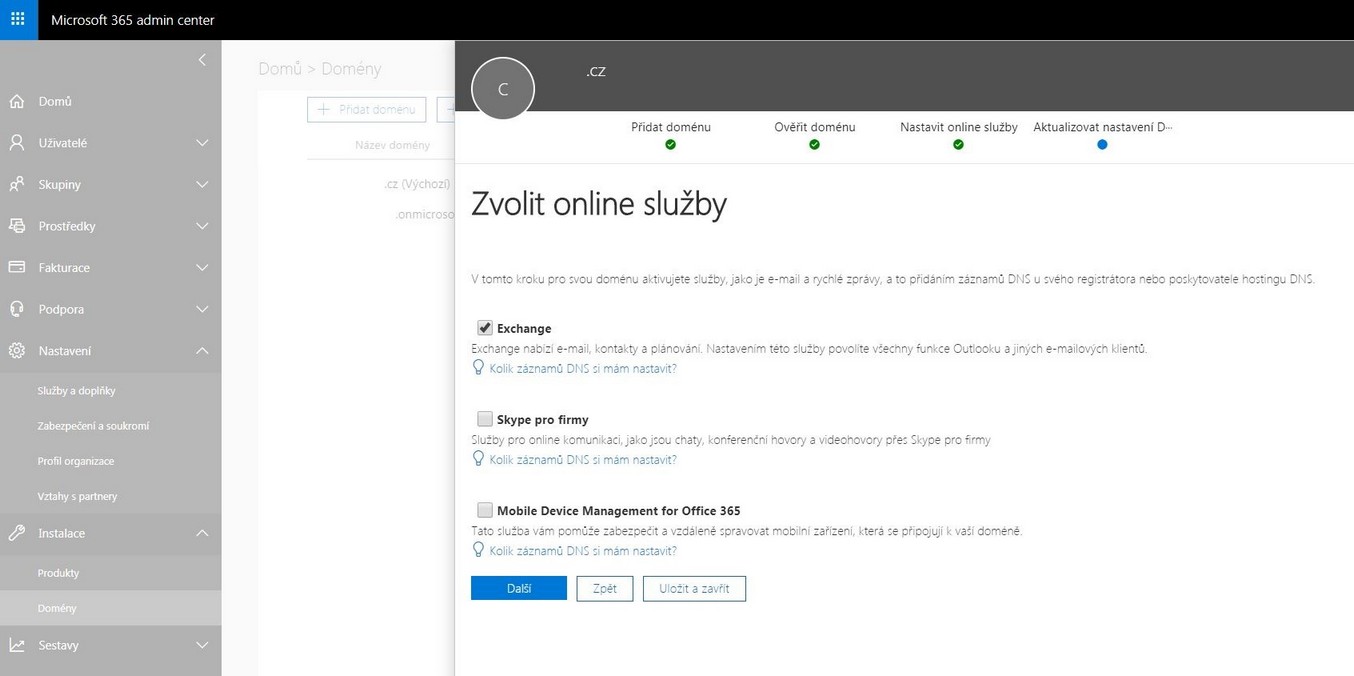This screenshot has height=676, width=1354.
Task: Click Microsoft 365 admin center title
Action: pos(133,20)
